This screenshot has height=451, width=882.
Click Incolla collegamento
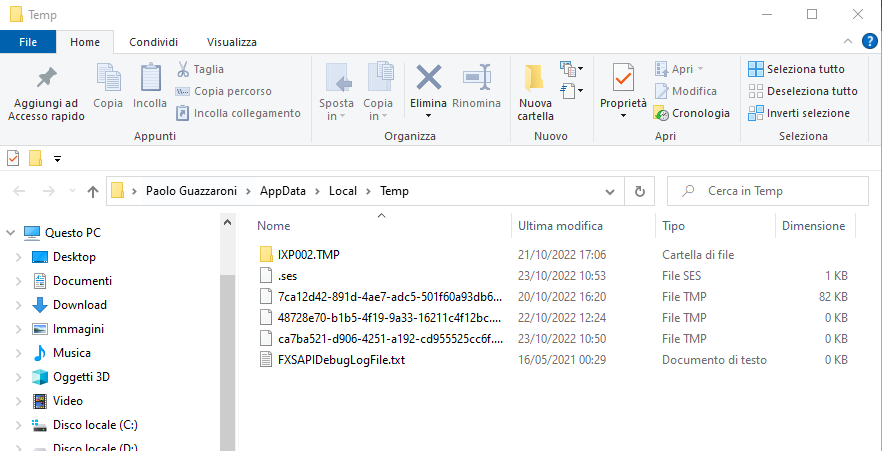coord(238,113)
